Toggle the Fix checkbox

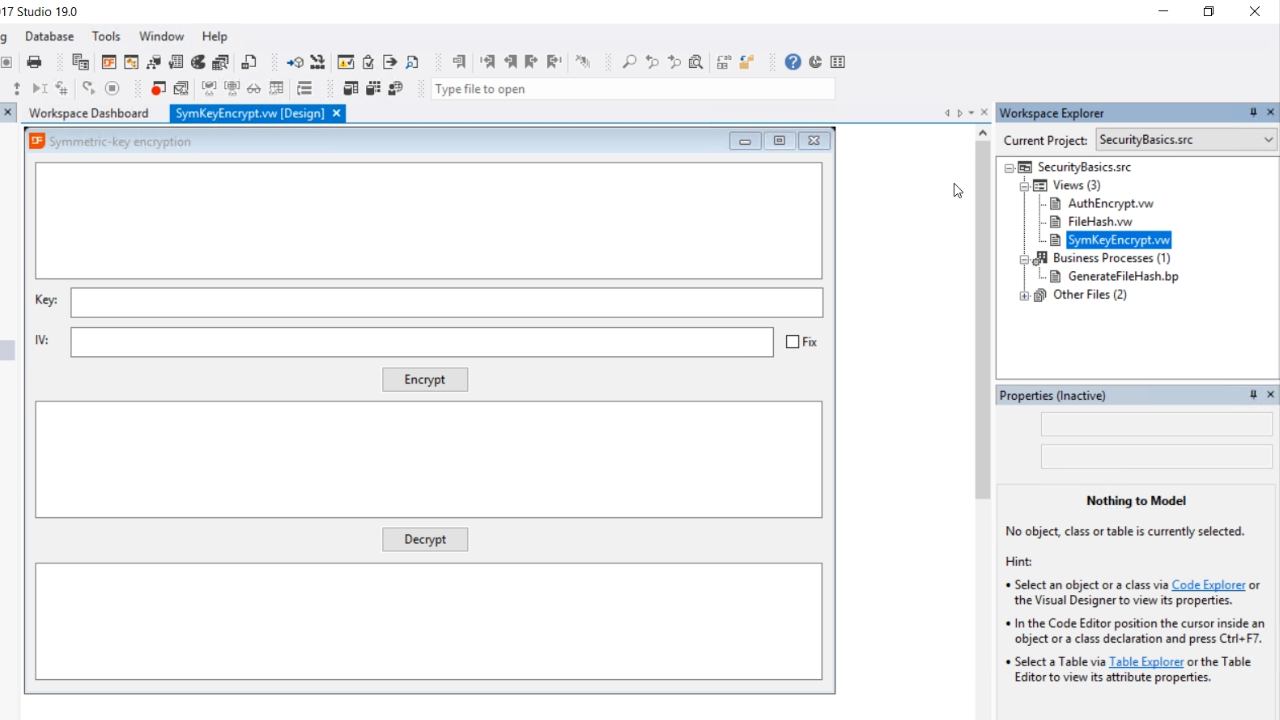pos(793,342)
